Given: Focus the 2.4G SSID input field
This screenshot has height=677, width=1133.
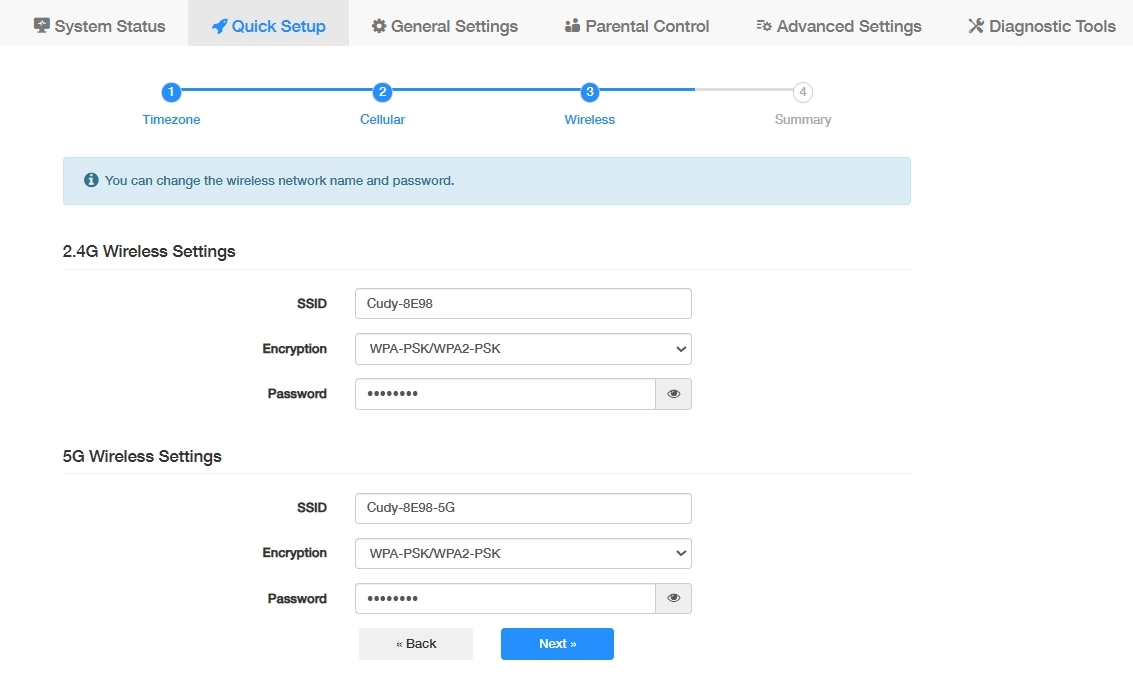Looking at the screenshot, I should point(523,304).
